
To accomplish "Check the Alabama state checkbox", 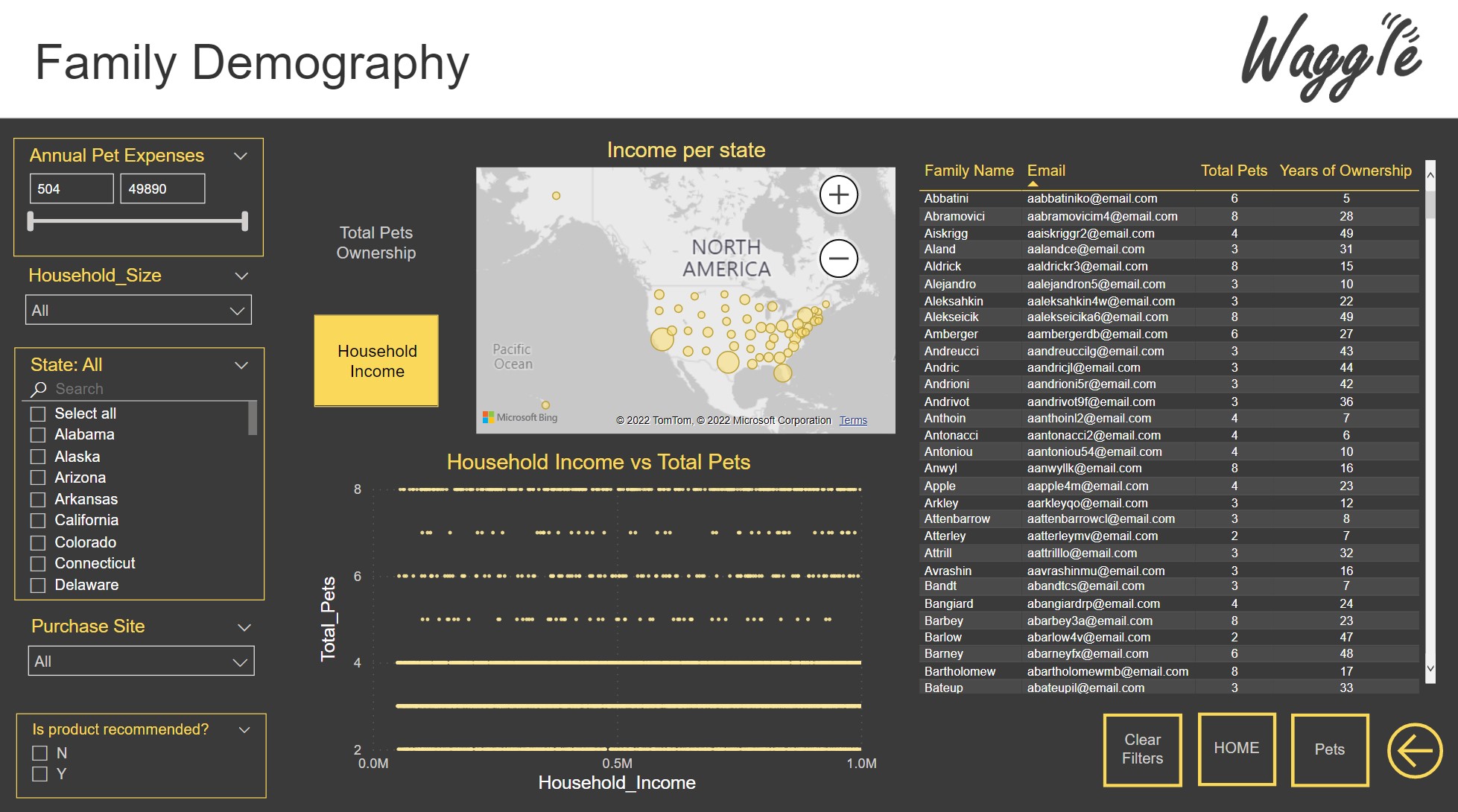I will click(x=38, y=434).
